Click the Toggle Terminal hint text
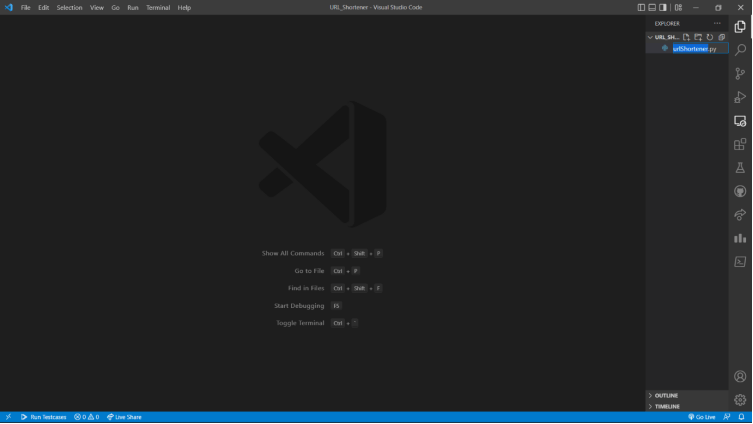Image resolution: width=753 pixels, height=424 pixels. point(300,323)
